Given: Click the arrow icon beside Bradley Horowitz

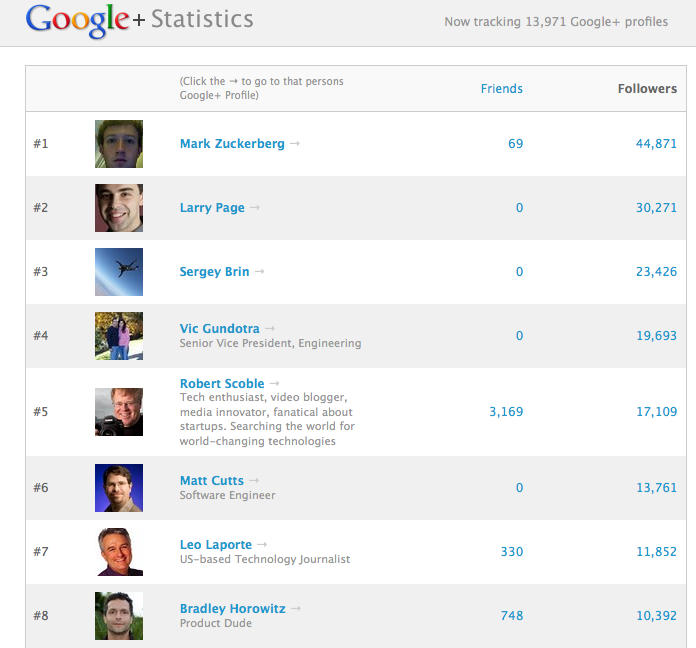Looking at the screenshot, I should coord(296,609).
